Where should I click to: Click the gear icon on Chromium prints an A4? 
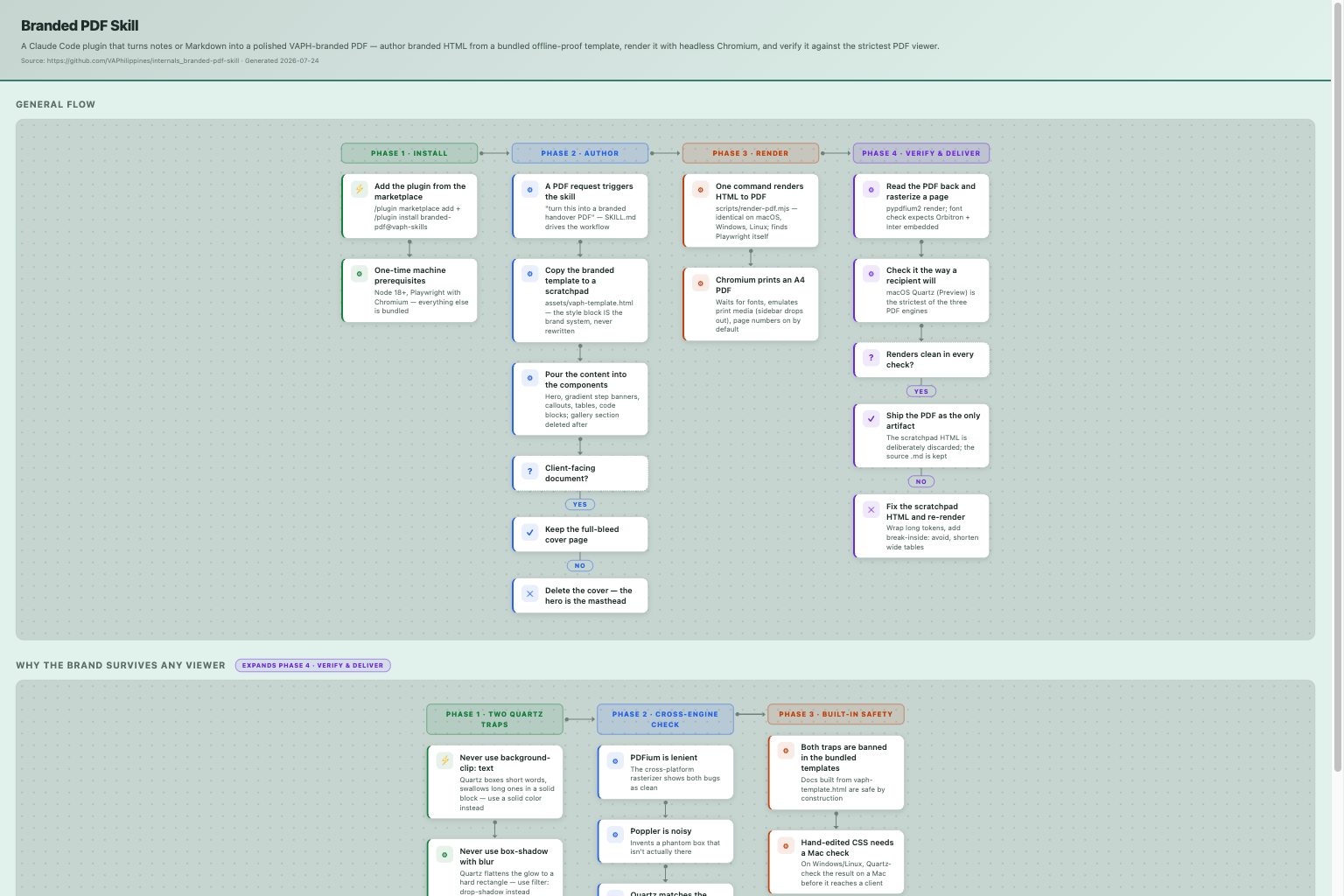[700, 283]
